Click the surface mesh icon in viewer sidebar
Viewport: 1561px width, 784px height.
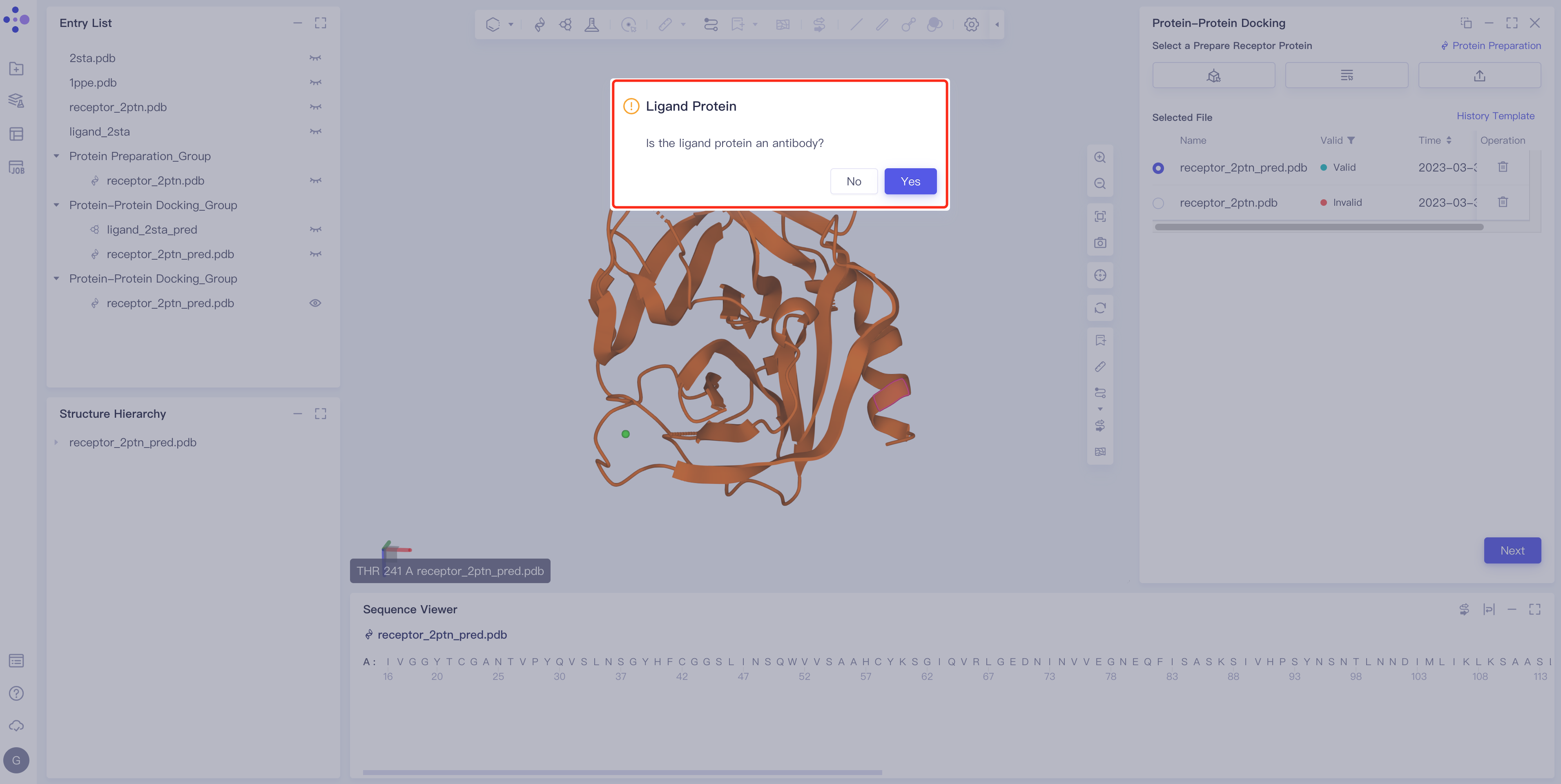pos(1100,452)
